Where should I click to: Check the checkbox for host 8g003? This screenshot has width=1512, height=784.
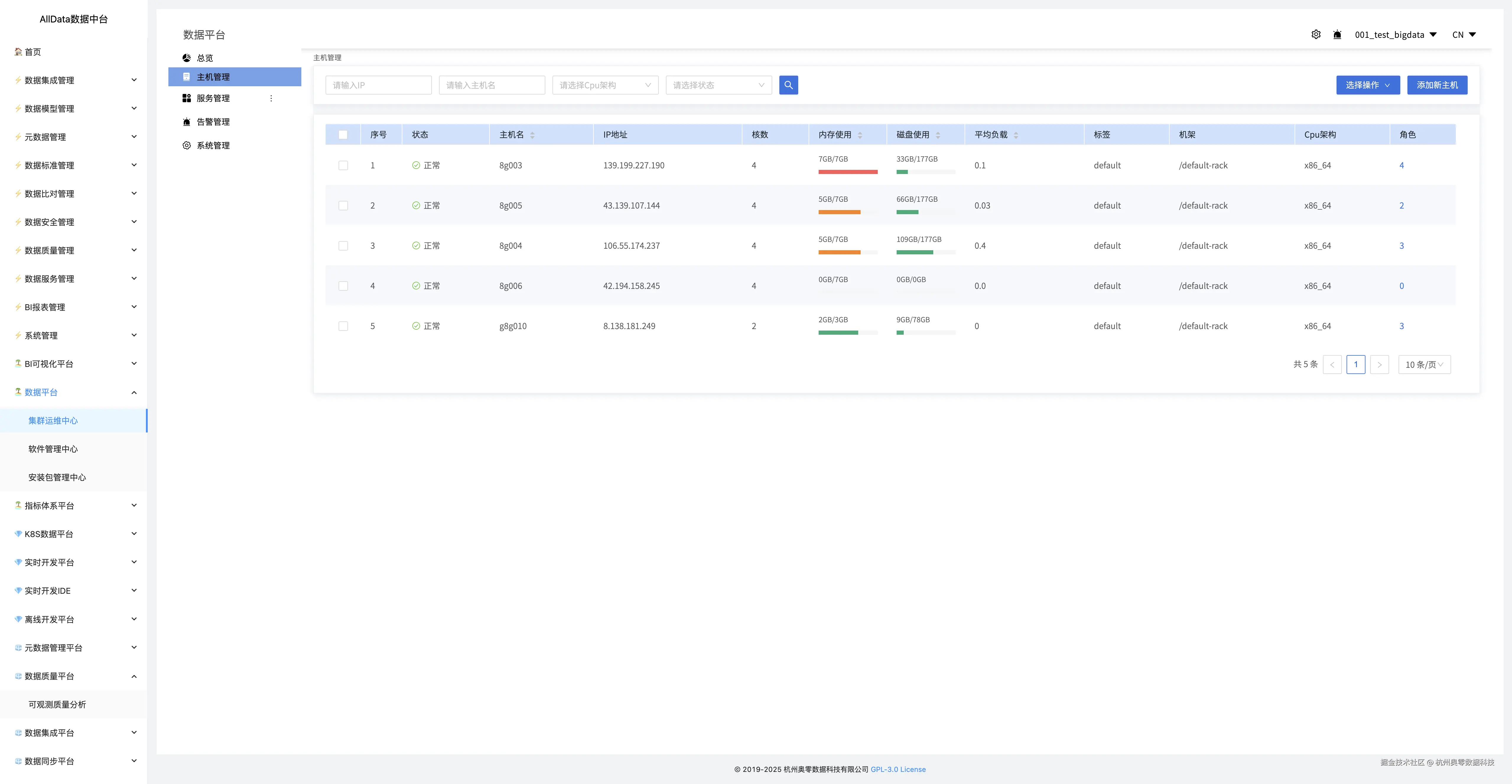coord(343,165)
